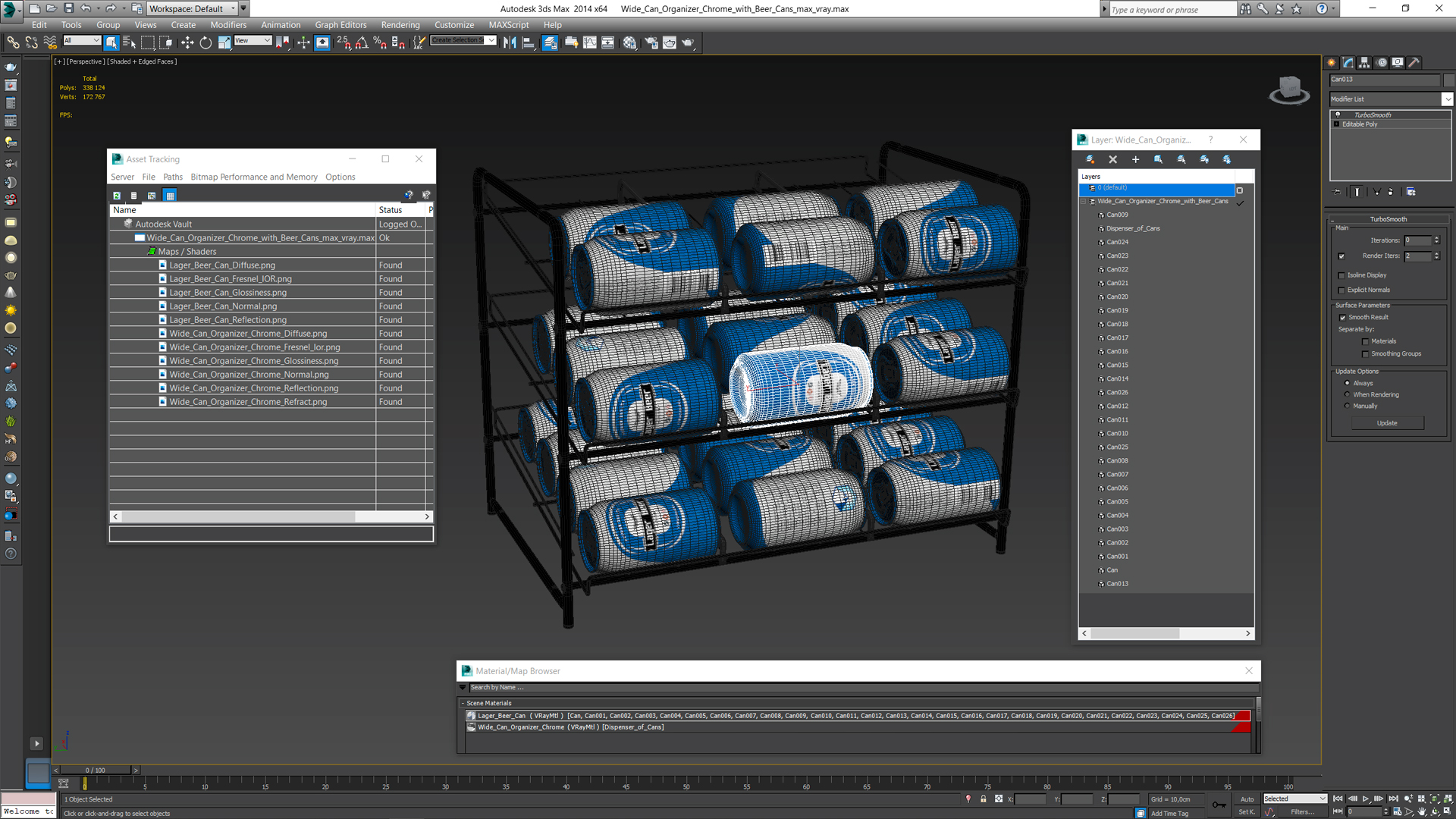The image size is (1456, 819).
Task: Click the Auto key button
Action: [x=1247, y=799]
